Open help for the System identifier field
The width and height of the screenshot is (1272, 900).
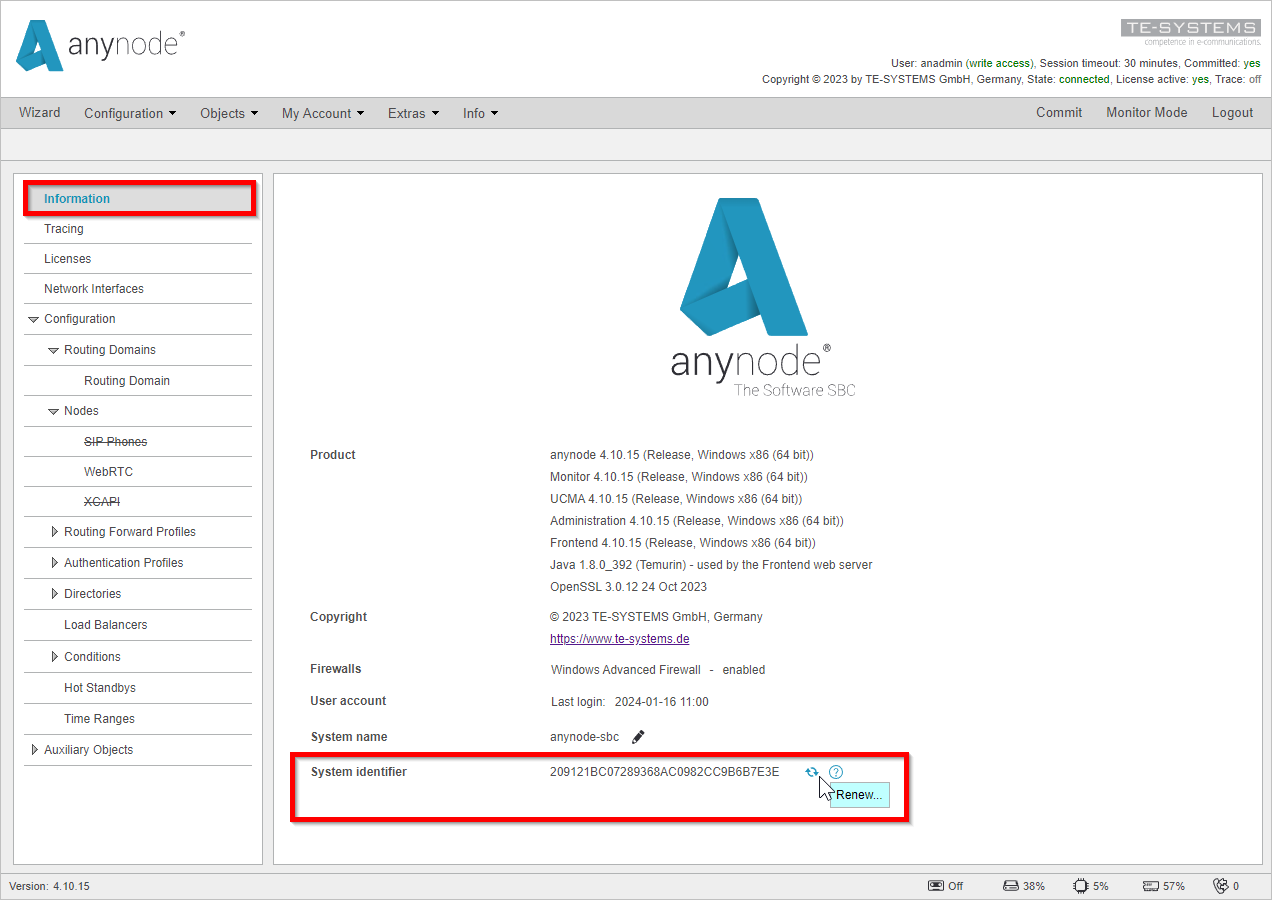click(836, 772)
